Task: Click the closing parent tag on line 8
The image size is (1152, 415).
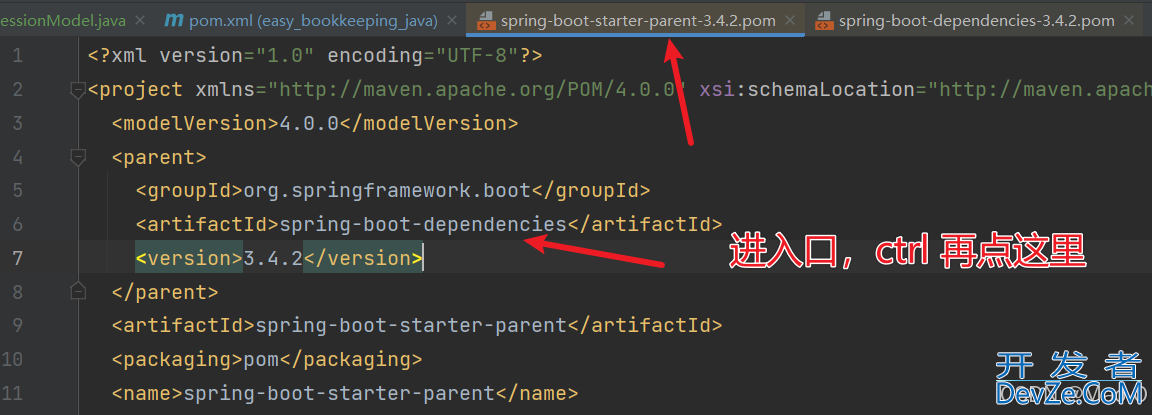Action: click(x=165, y=292)
